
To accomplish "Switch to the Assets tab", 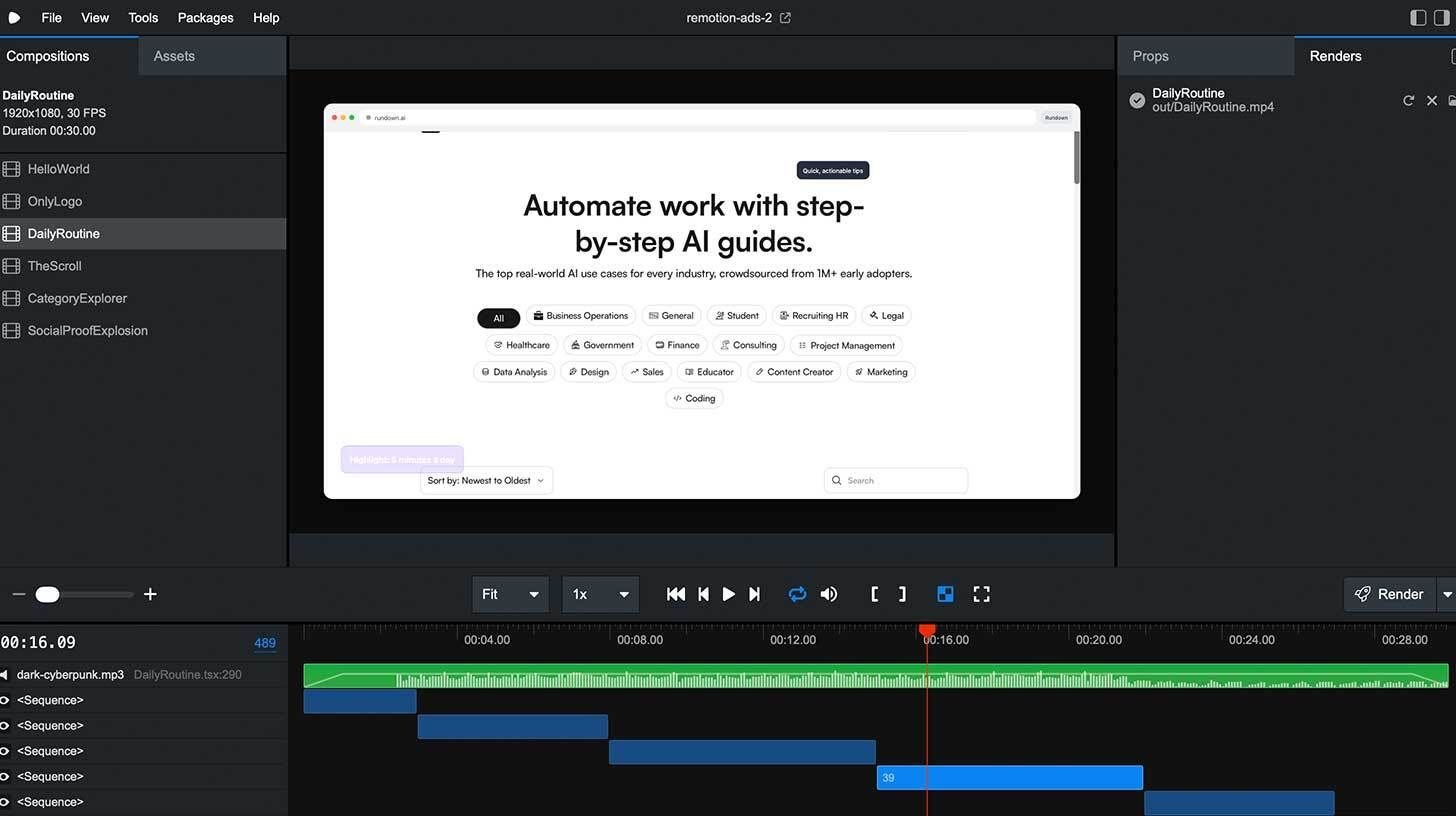I will [173, 56].
